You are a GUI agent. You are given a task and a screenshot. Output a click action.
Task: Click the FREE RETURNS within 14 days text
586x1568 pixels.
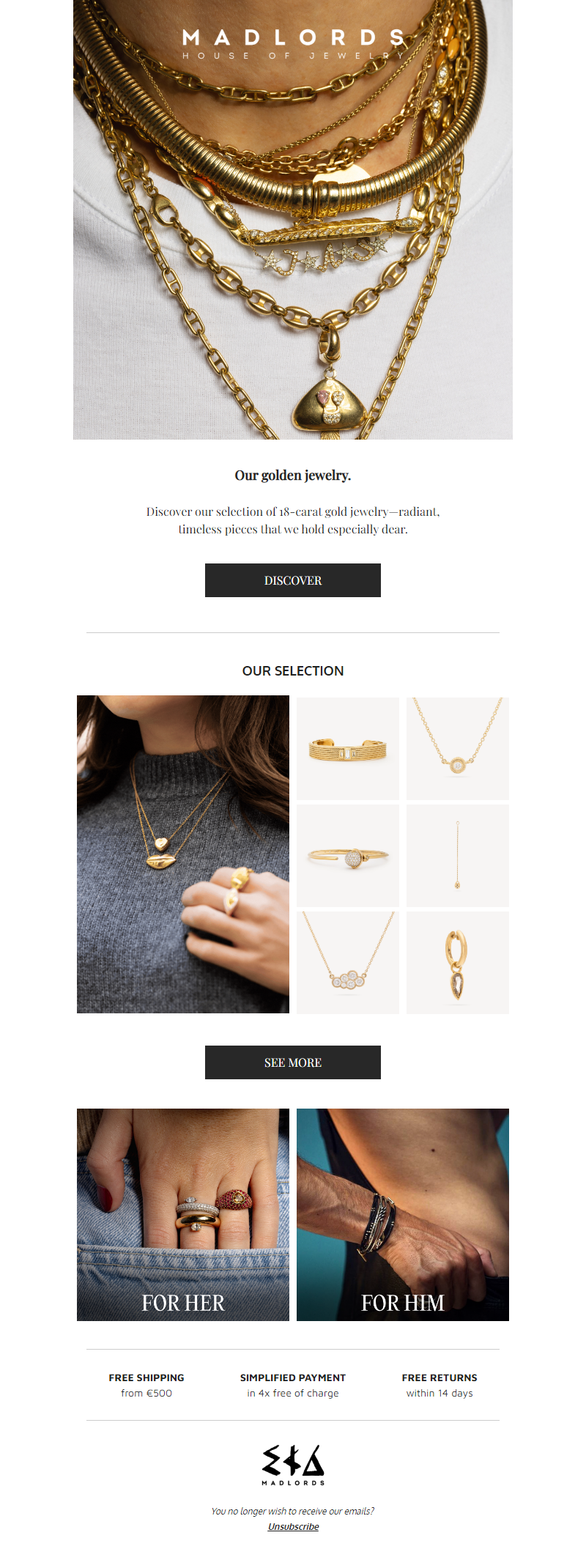[439, 1385]
